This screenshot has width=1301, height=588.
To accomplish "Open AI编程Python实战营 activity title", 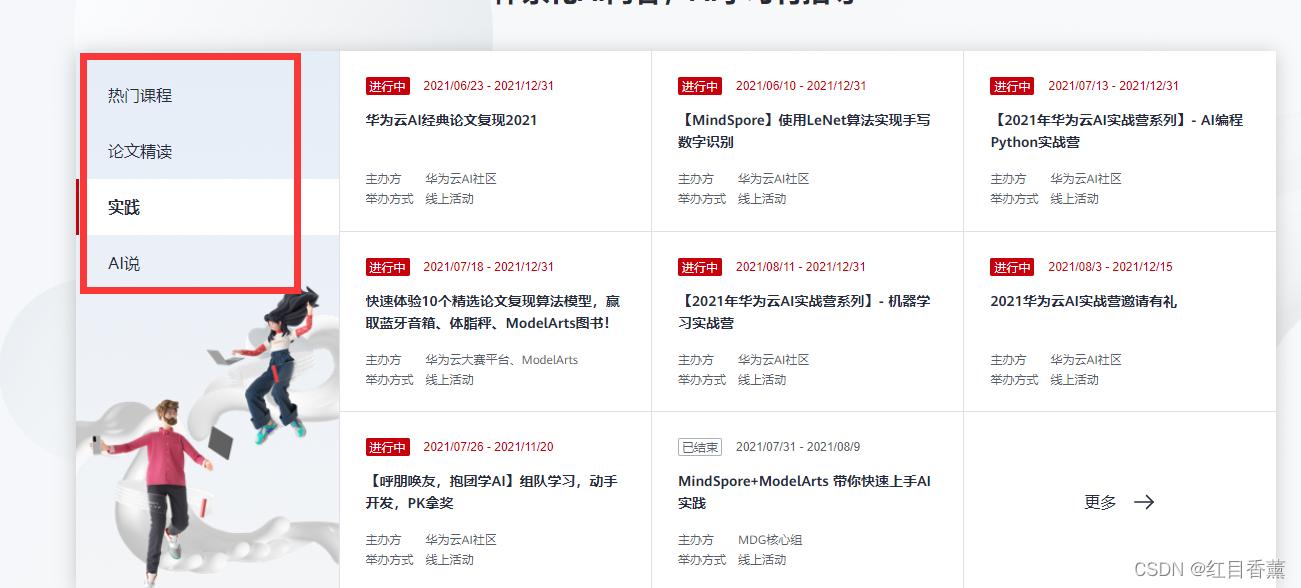I will click(x=1117, y=131).
